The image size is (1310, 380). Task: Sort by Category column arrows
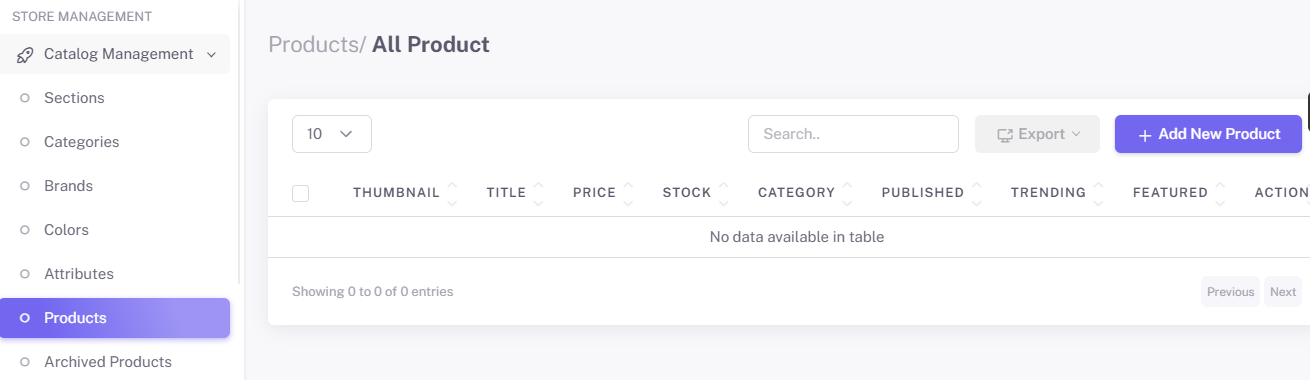click(x=847, y=193)
